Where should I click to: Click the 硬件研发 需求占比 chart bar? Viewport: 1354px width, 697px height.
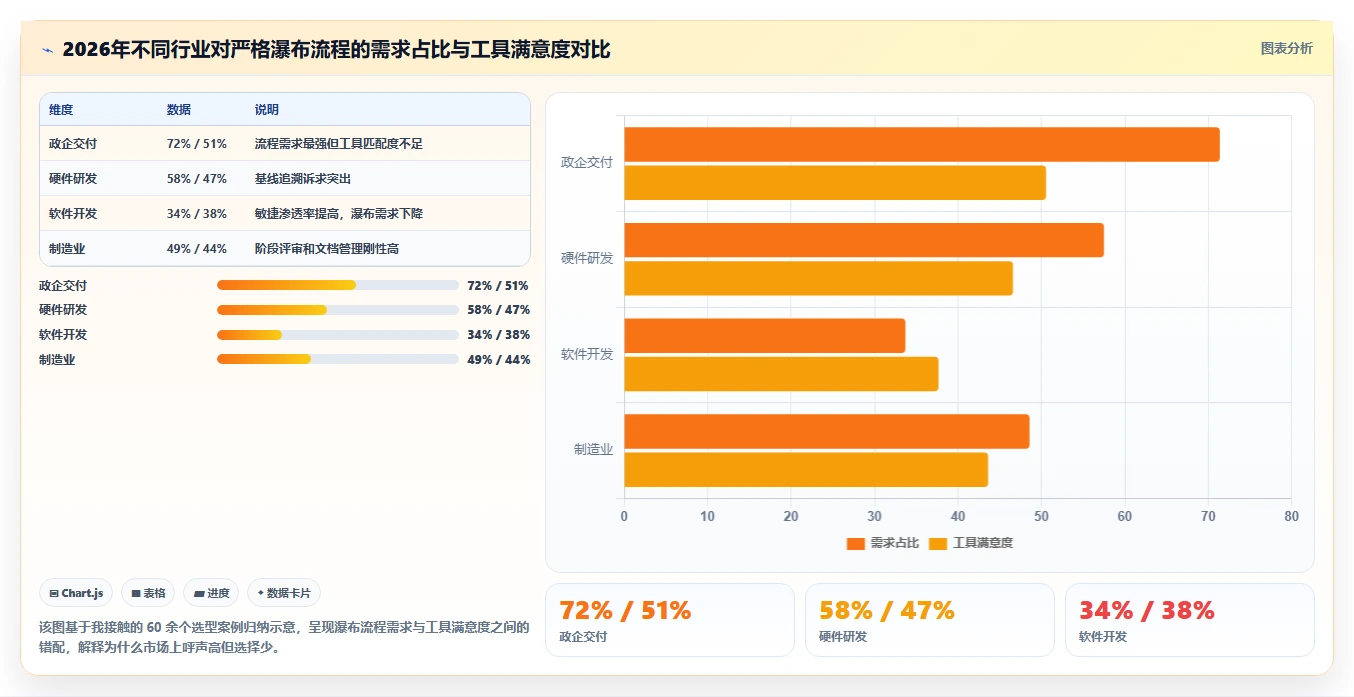coord(864,240)
